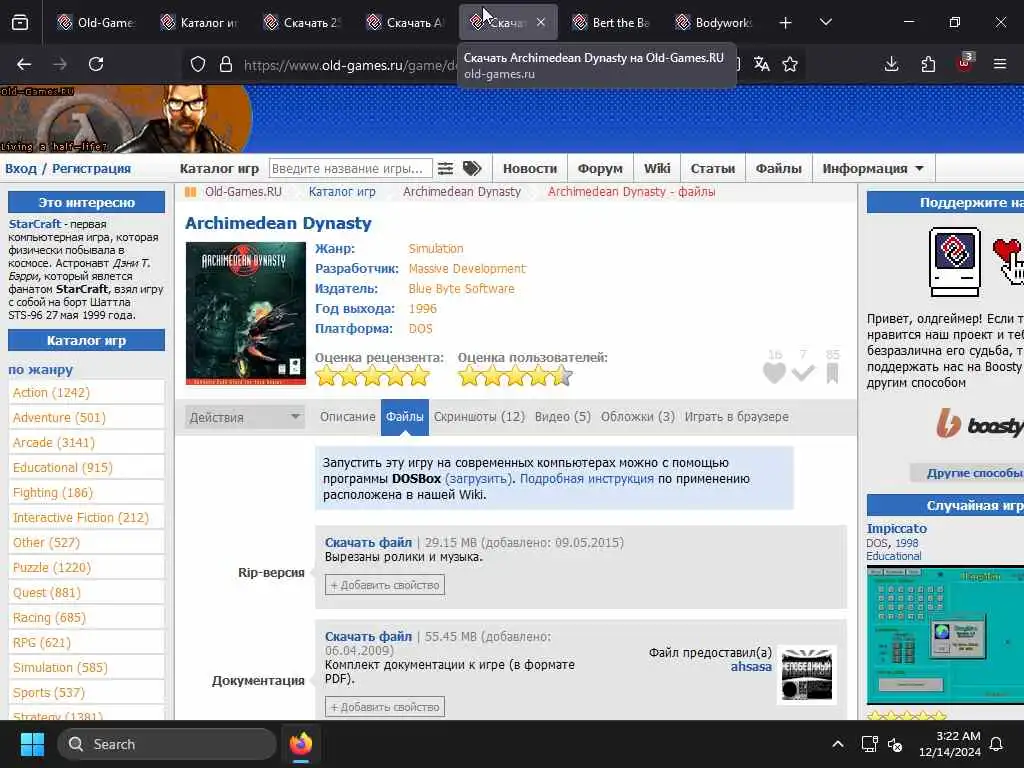Focus the game name search field
The width and height of the screenshot is (1024, 768).
(351, 168)
